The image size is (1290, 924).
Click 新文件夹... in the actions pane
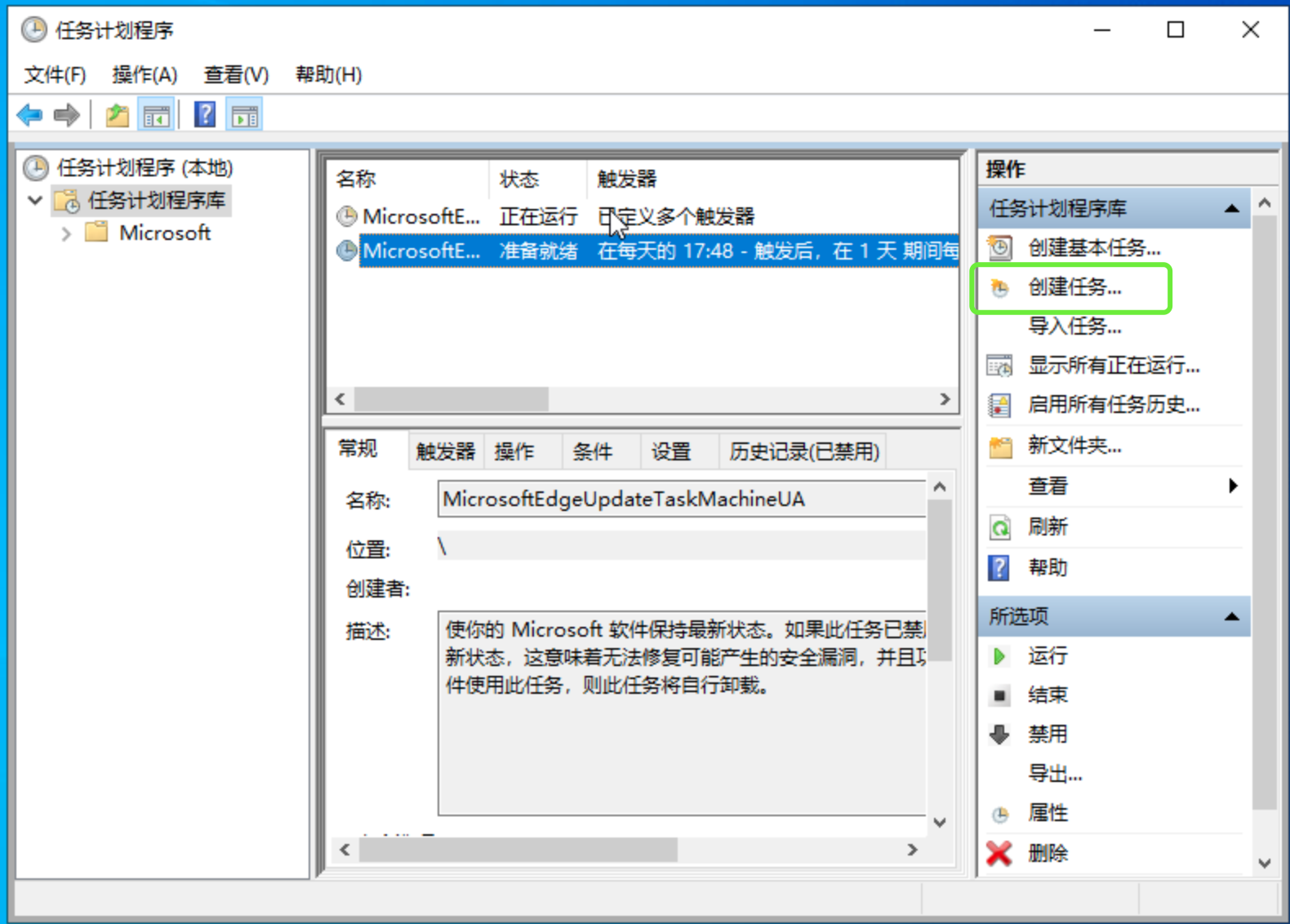coord(1074,446)
